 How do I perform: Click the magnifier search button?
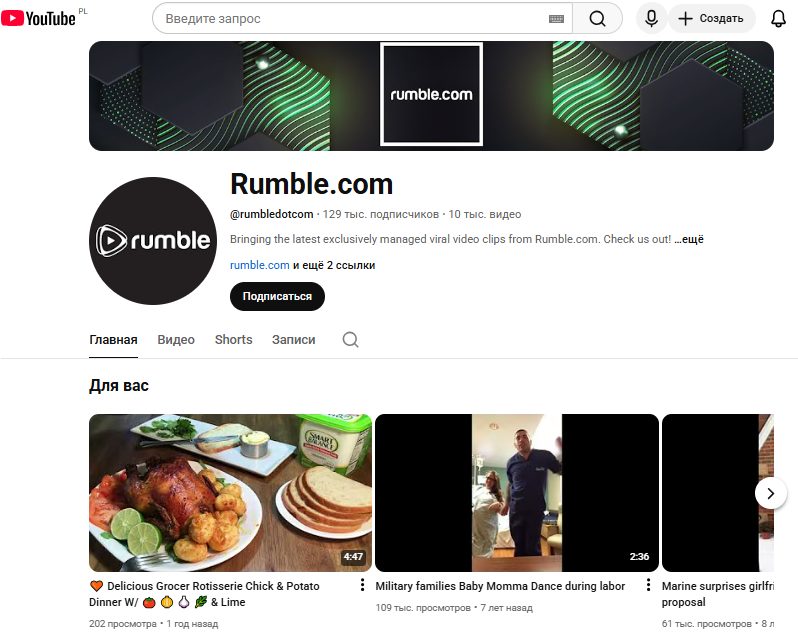coord(597,19)
